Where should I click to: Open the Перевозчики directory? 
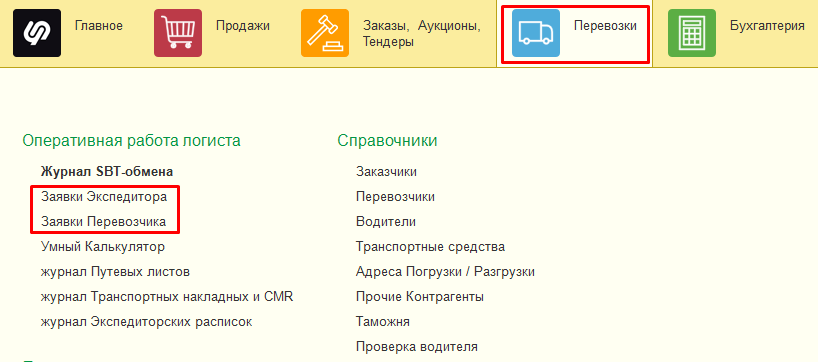tap(395, 197)
